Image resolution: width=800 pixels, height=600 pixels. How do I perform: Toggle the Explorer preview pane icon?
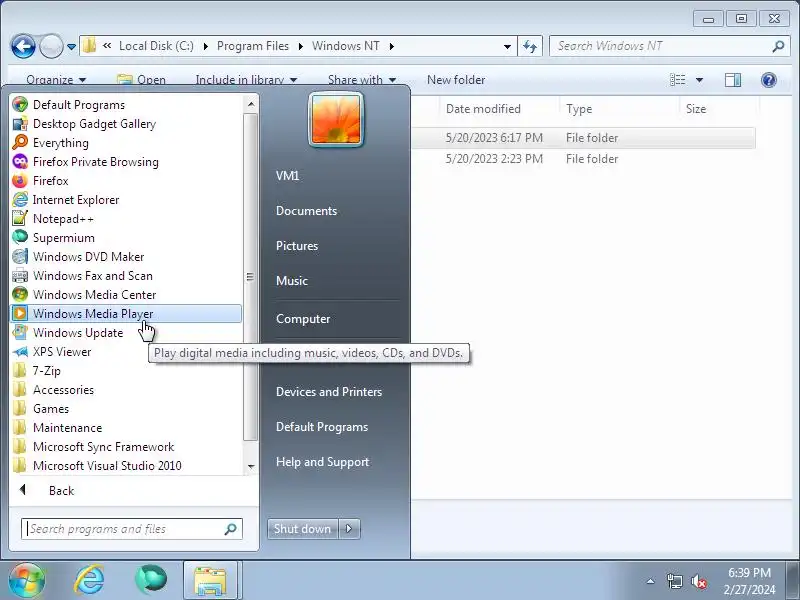pos(733,80)
